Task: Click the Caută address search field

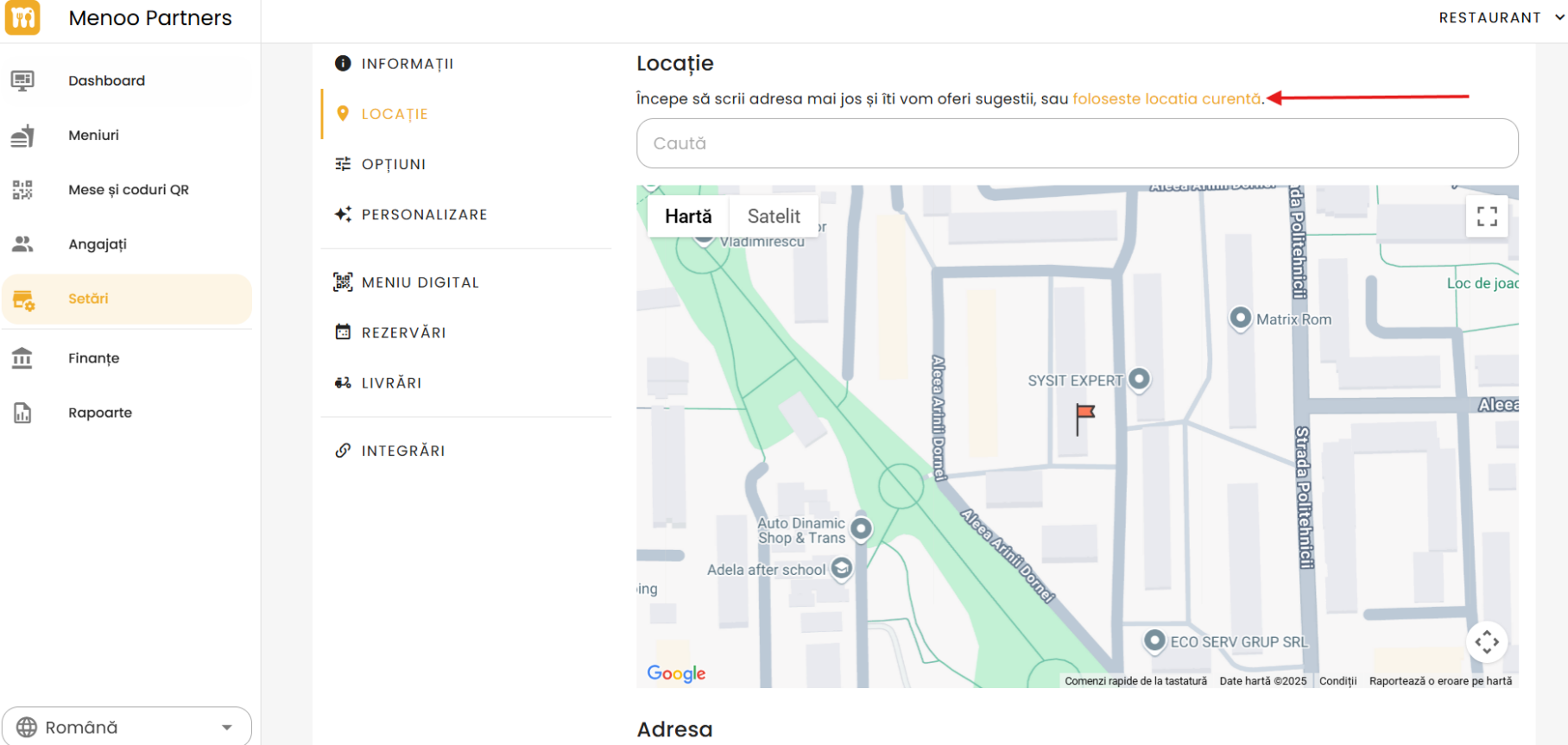Action: [1077, 143]
